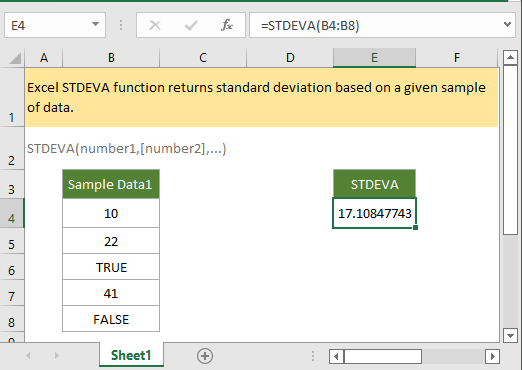Select column C header
The height and width of the screenshot is (370, 522).
pyautogui.click(x=203, y=58)
